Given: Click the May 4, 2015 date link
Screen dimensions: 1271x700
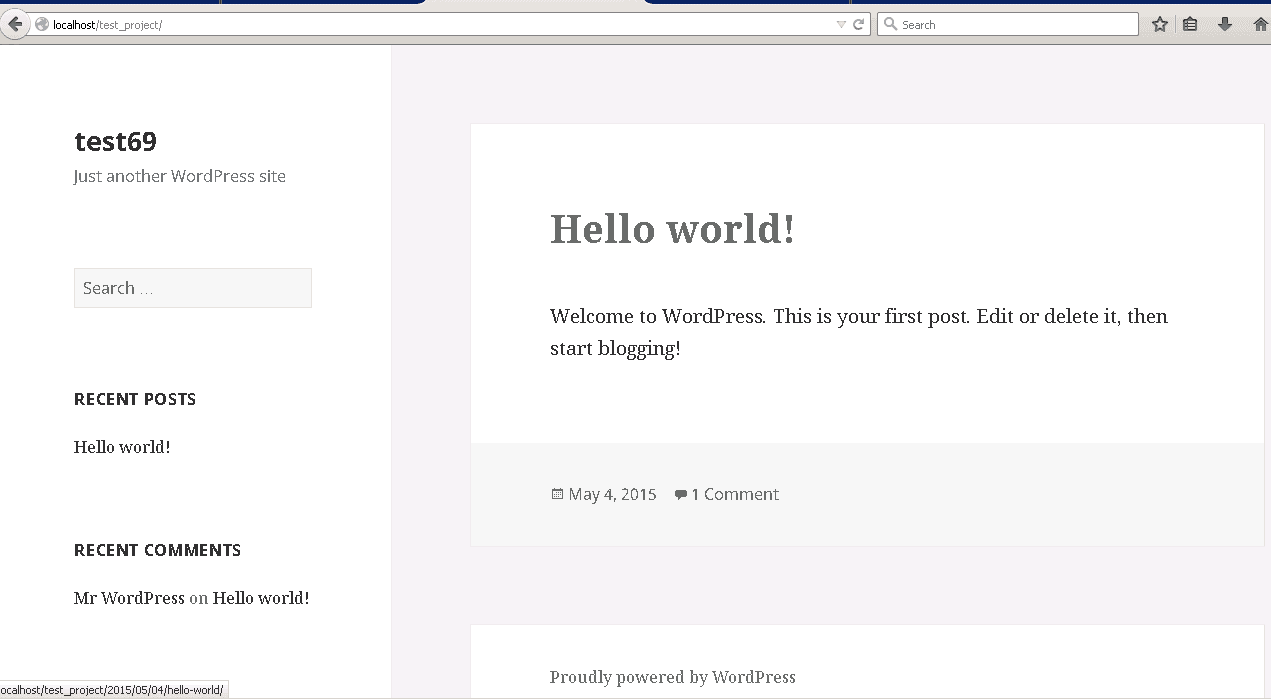Looking at the screenshot, I should coord(612,494).
